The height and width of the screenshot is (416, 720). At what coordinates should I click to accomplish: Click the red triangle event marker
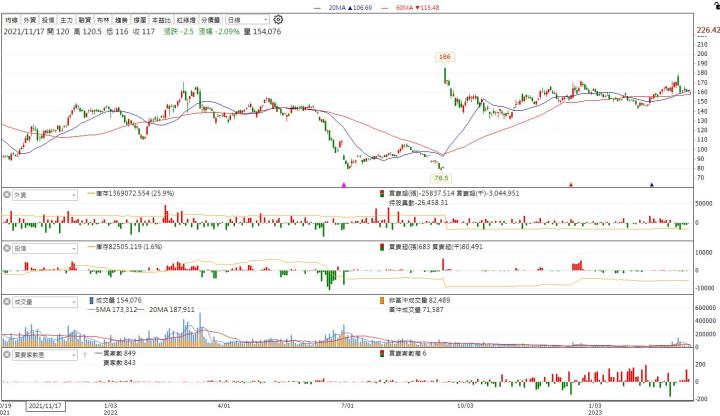(570, 184)
